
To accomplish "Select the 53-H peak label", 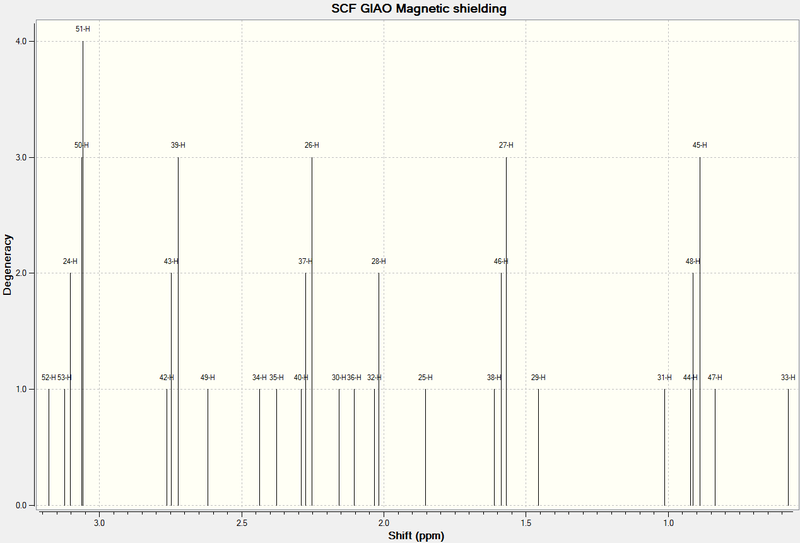I will pyautogui.click(x=64, y=378).
